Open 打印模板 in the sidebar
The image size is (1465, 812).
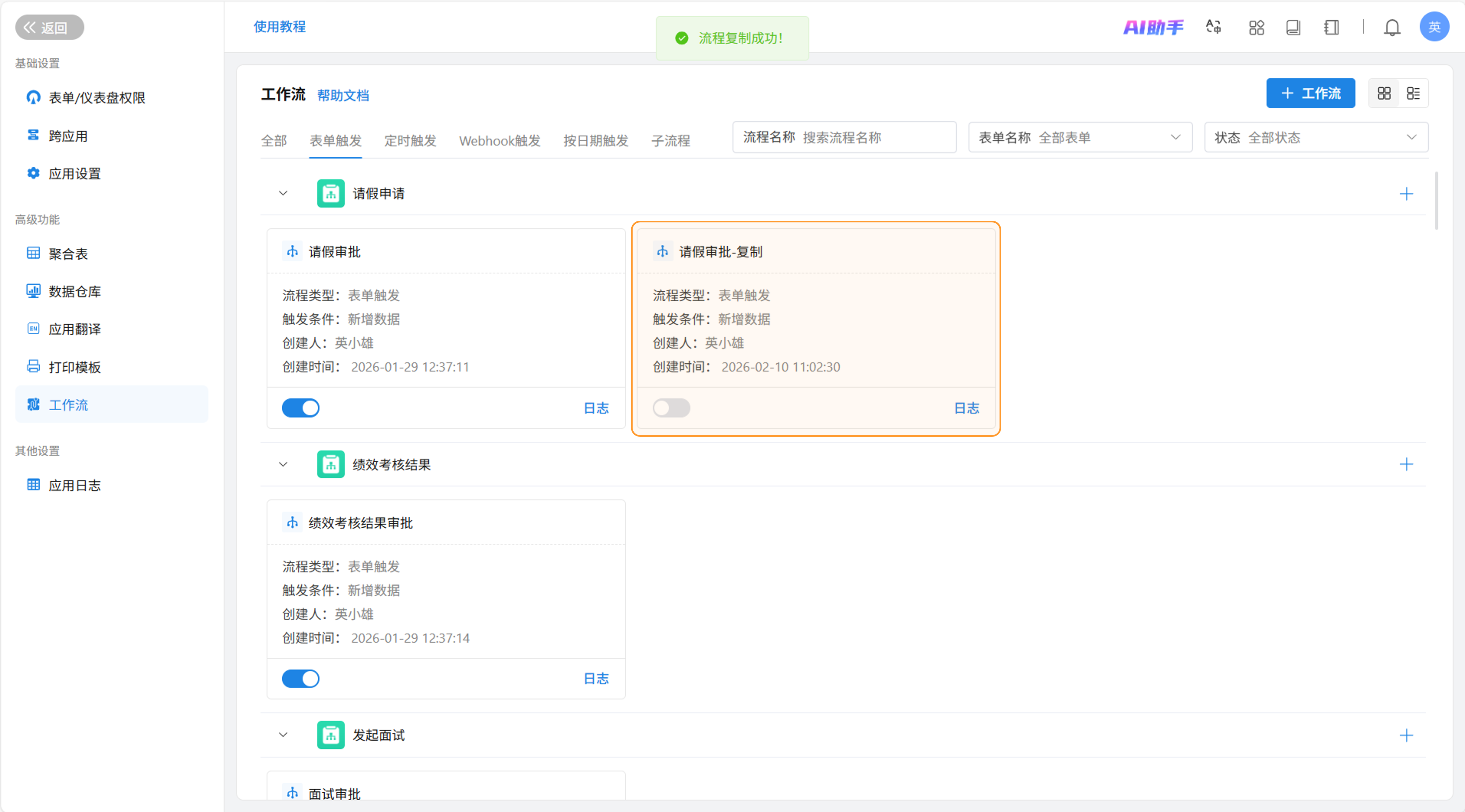click(x=75, y=367)
